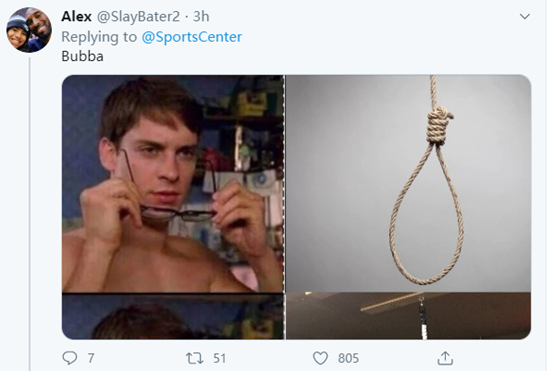
Task: Click the tweet text Bubba
Action: click(82, 56)
